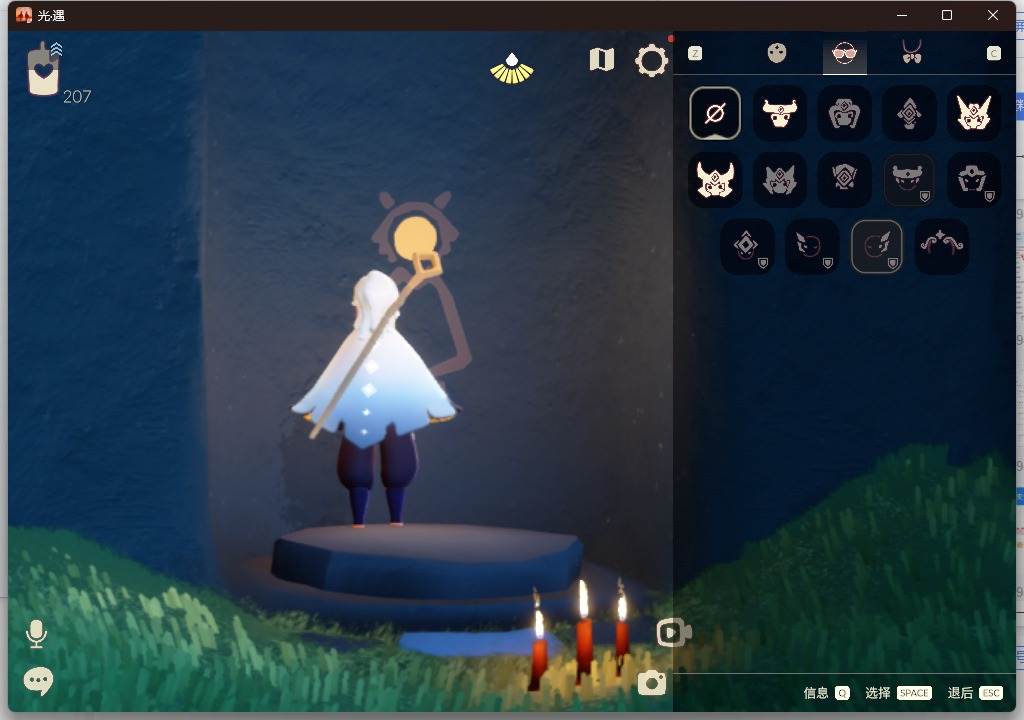Choose the outlined half mask with right-side flame
Viewport: 1024px width, 720px height.
[x=876, y=246]
